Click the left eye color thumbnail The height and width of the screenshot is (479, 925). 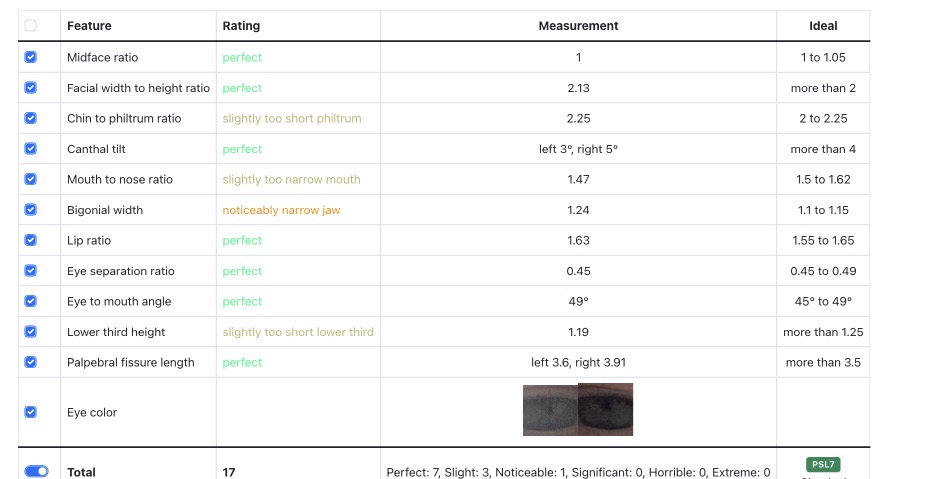click(x=550, y=411)
